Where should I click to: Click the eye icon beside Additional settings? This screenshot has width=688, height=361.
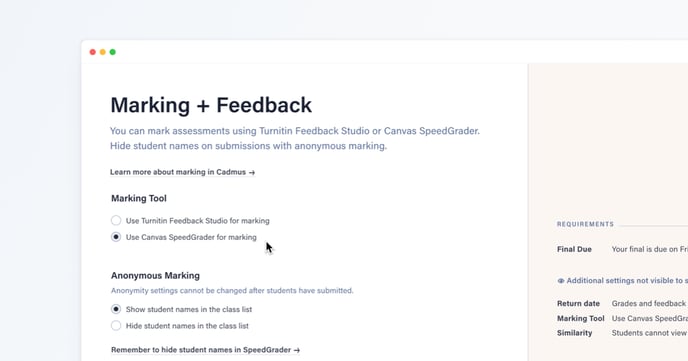tap(561, 281)
